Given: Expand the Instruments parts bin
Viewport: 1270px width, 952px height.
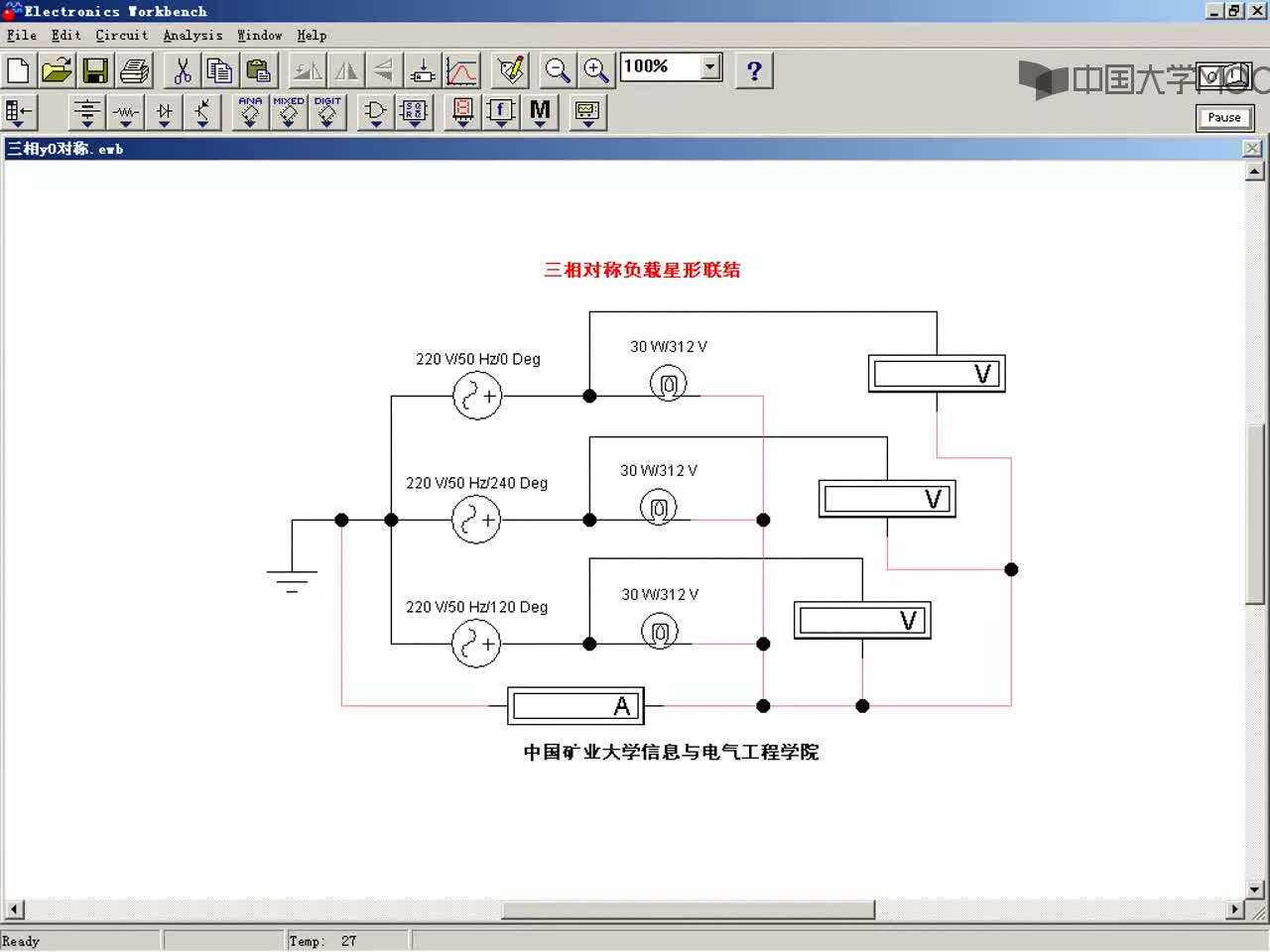Looking at the screenshot, I should tap(588, 112).
